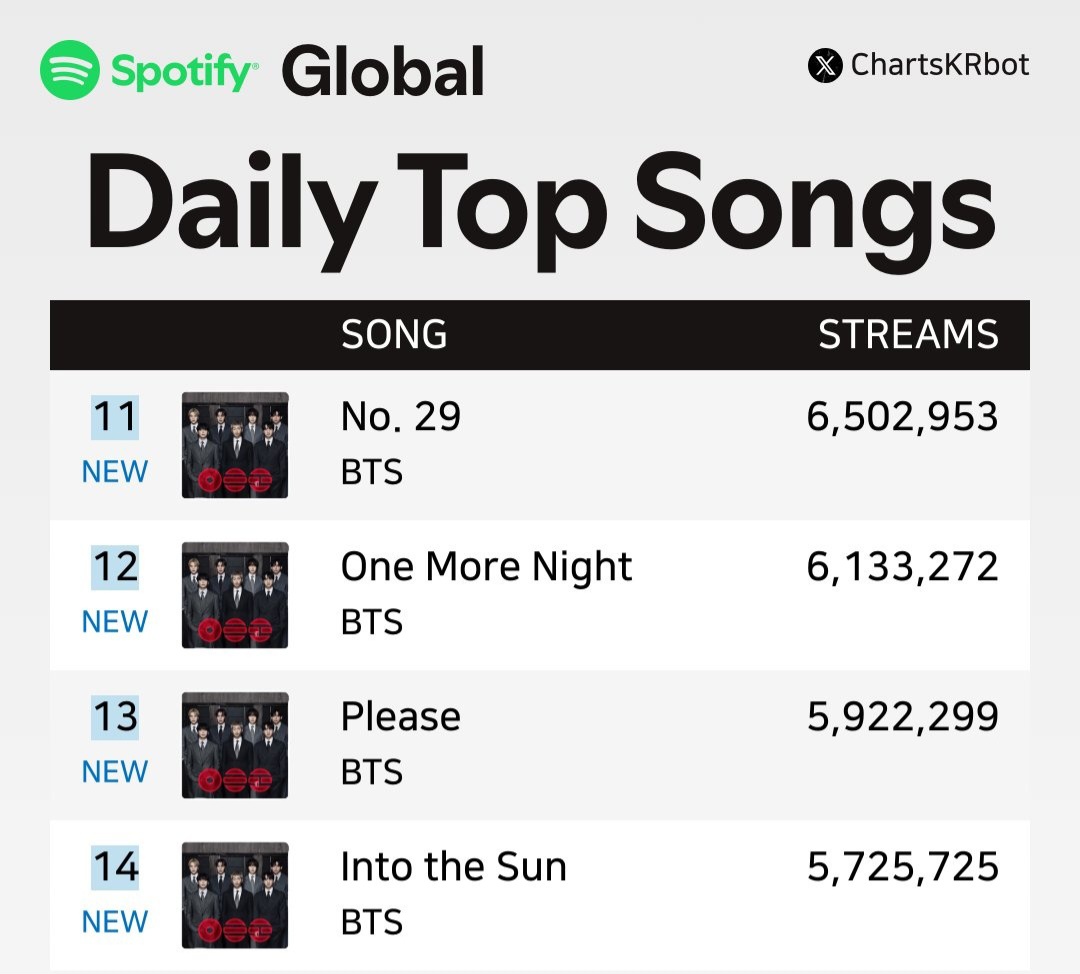Open the One More Night song title

click(486, 567)
